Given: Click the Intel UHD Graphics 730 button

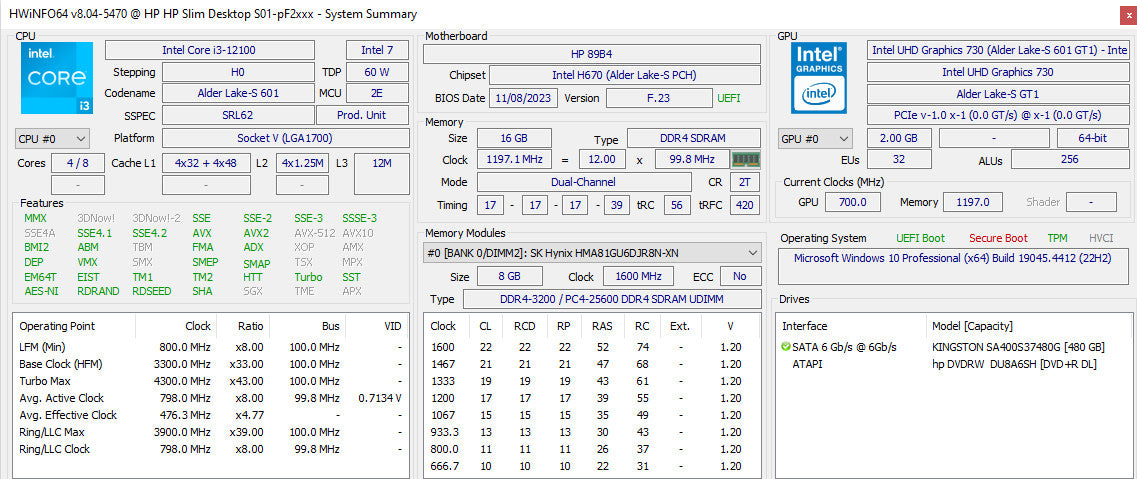Looking at the screenshot, I should pyautogui.click(x=997, y=72).
